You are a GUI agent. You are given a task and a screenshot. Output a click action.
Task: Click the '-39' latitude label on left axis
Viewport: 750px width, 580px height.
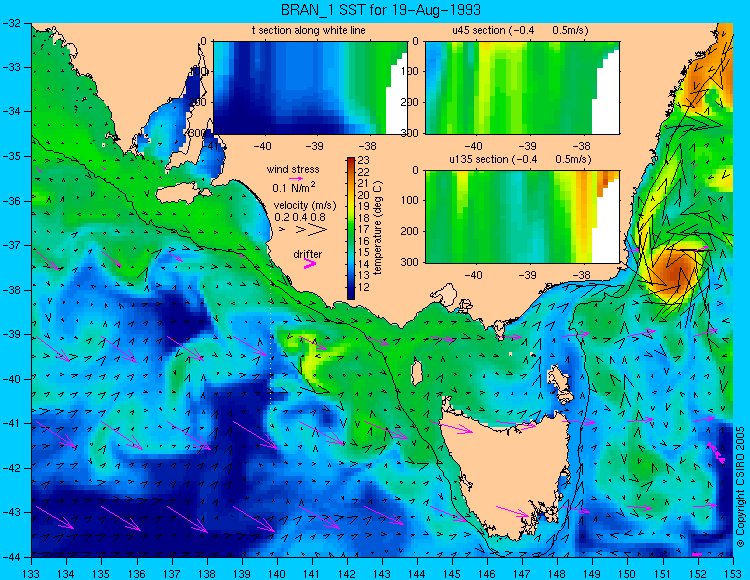(x=14, y=334)
